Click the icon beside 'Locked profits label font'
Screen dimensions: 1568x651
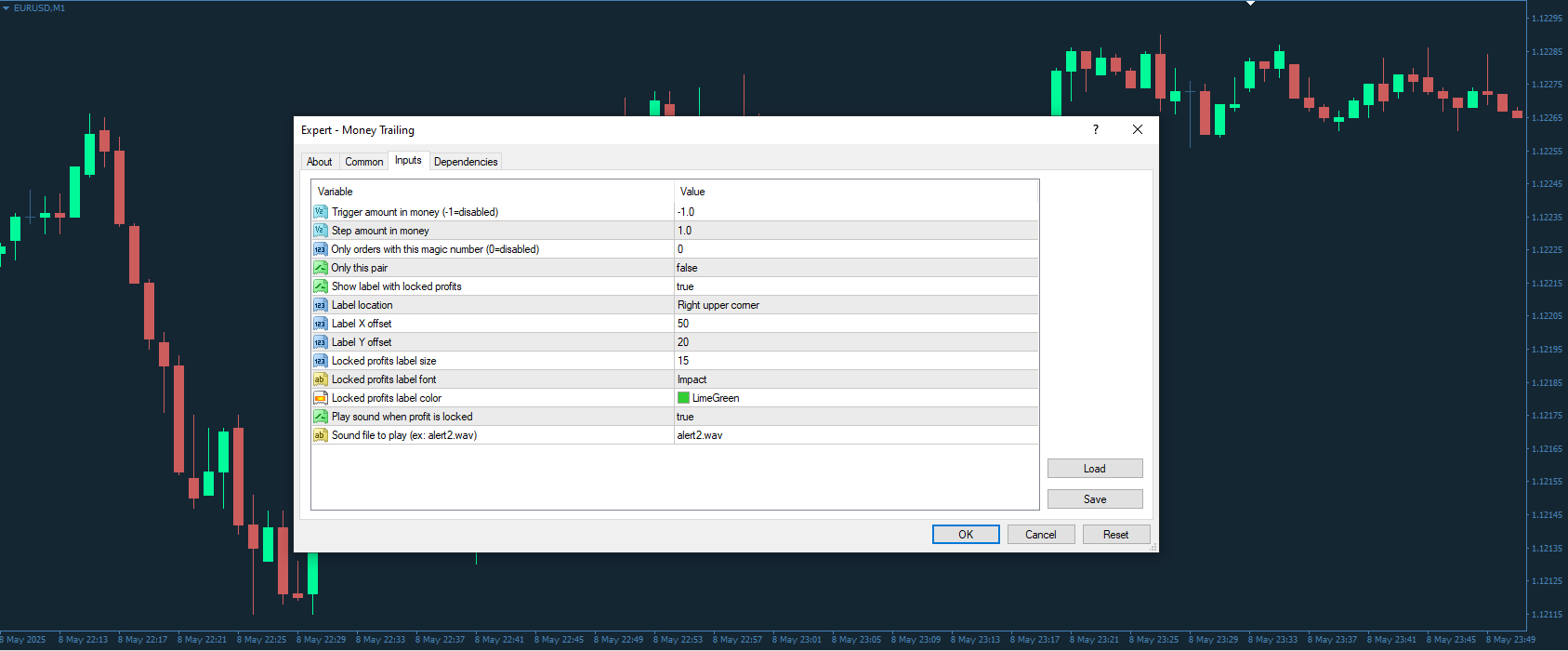coord(321,379)
